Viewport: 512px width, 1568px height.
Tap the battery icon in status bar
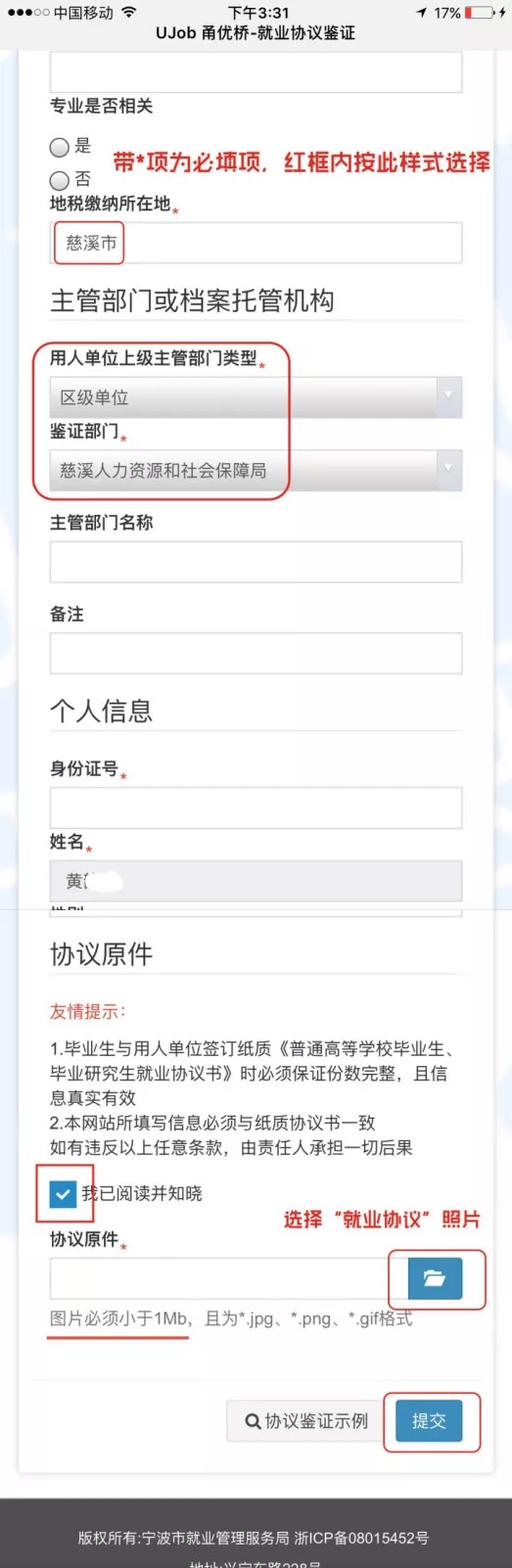coord(479,13)
